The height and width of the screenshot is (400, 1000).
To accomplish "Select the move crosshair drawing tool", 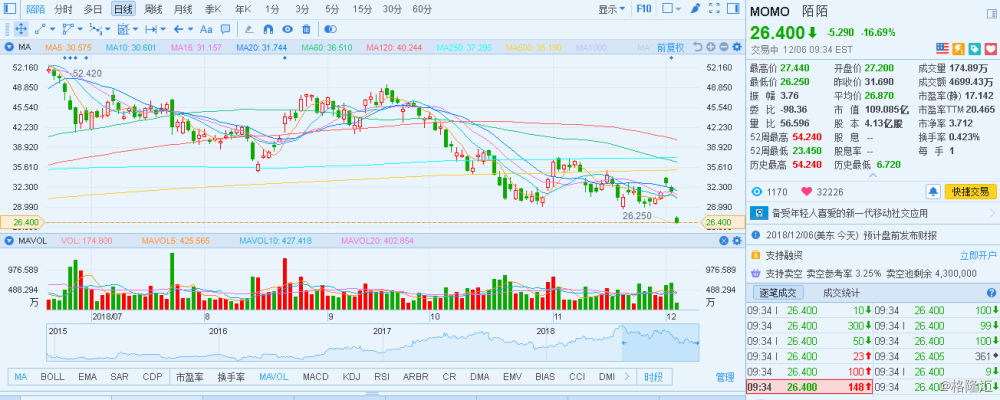I will pyautogui.click(x=20, y=29).
